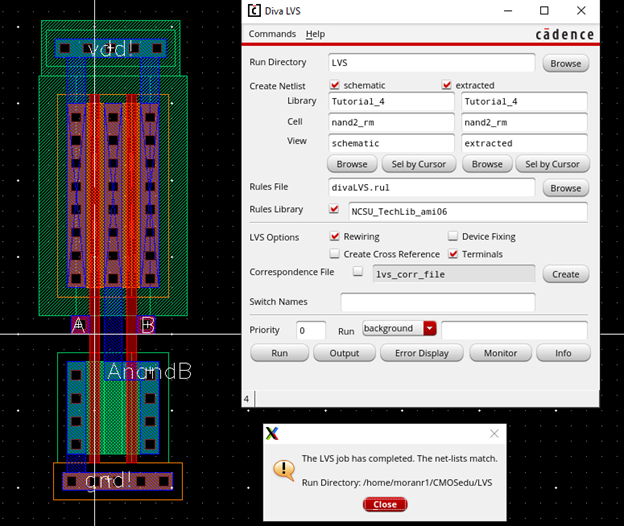Open the Help menu

[x=315, y=34]
